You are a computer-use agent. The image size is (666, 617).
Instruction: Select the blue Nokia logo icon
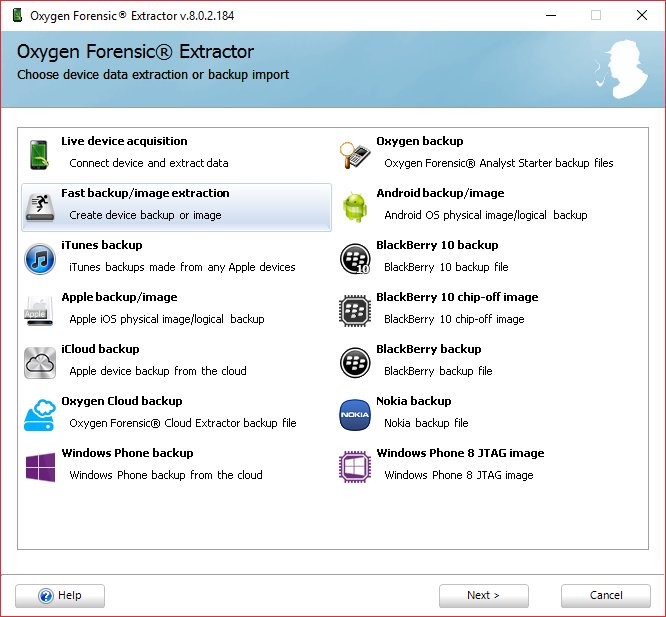(355, 415)
